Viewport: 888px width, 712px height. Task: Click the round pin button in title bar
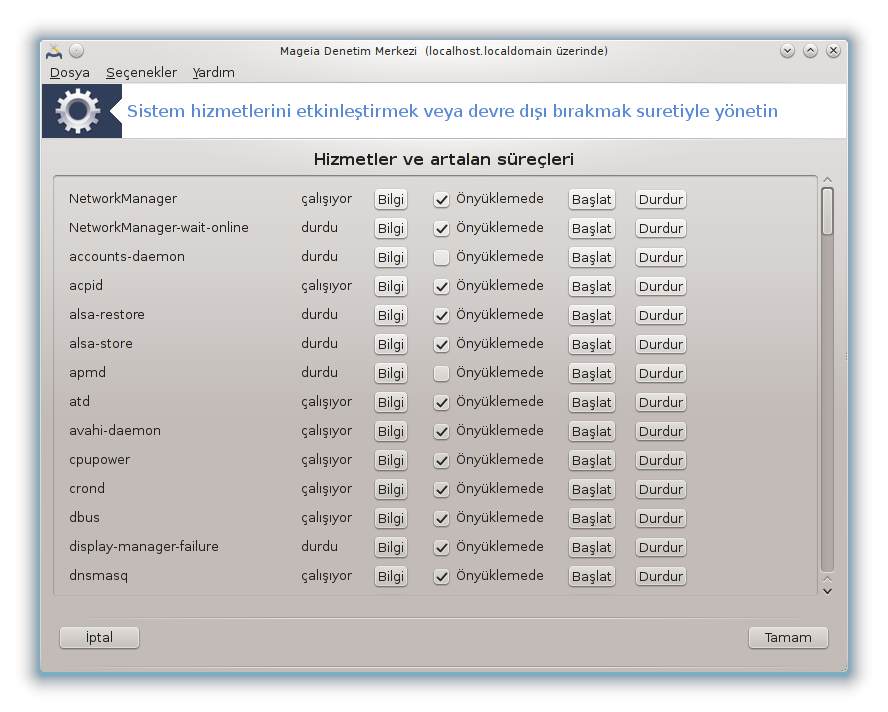click(76, 51)
